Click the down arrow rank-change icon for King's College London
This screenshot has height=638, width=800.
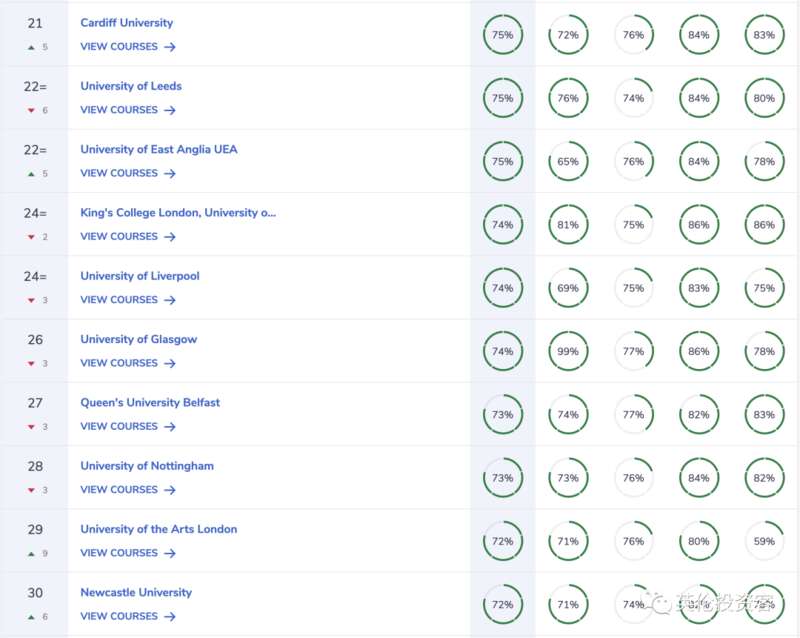[31, 237]
